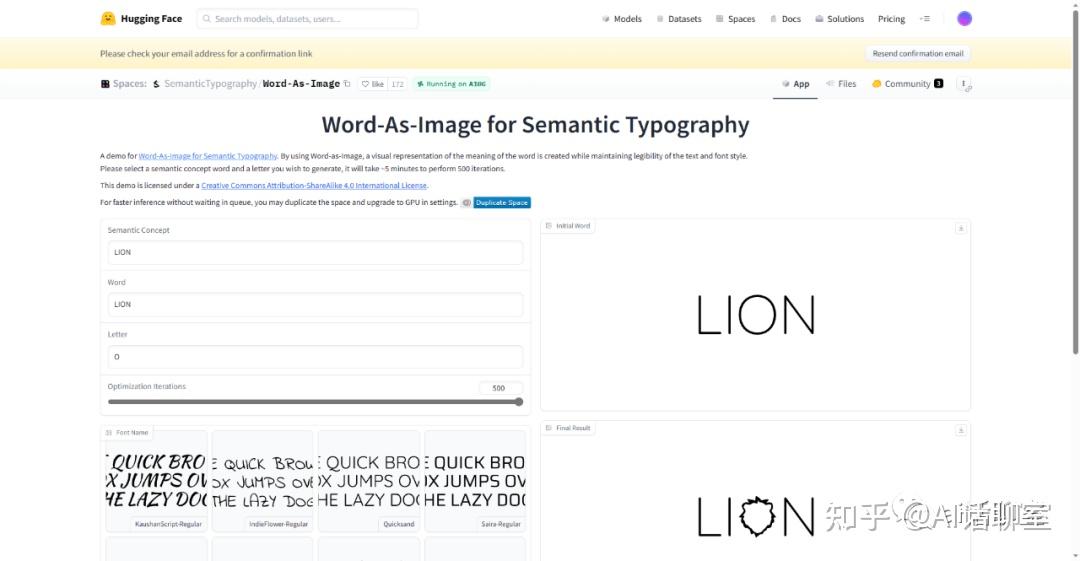Open the Community tab

tap(907, 84)
